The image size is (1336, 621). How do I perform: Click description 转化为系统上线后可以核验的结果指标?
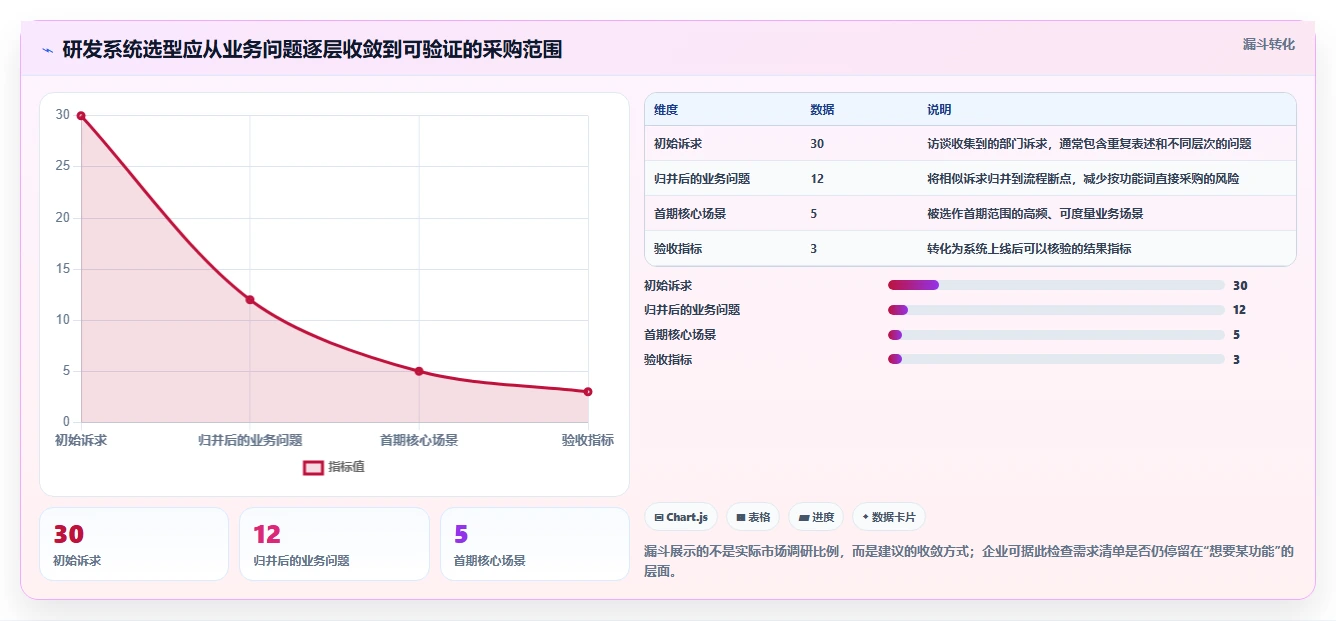pyautogui.click(x=1029, y=249)
